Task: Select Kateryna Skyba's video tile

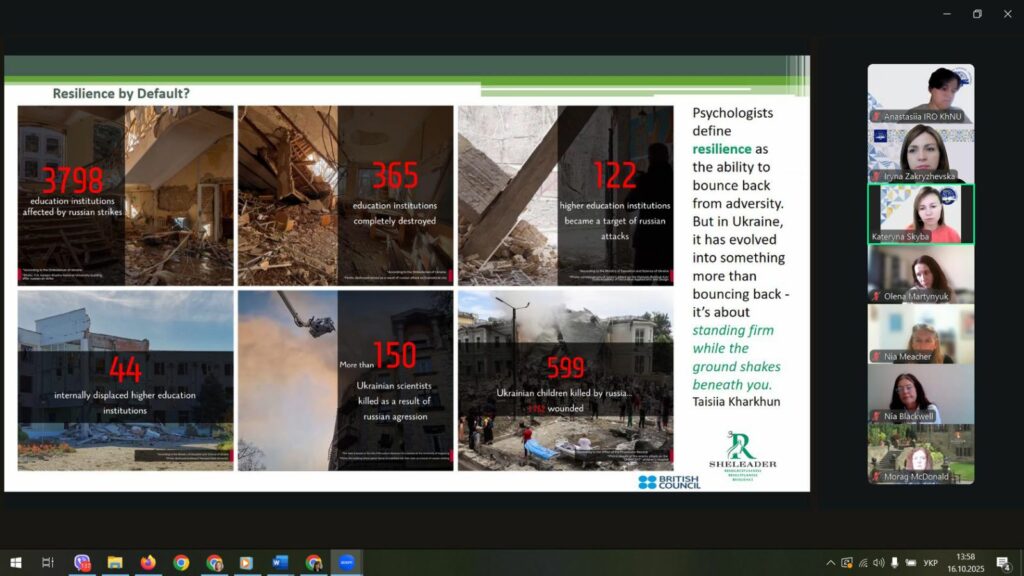Action: tap(920, 214)
